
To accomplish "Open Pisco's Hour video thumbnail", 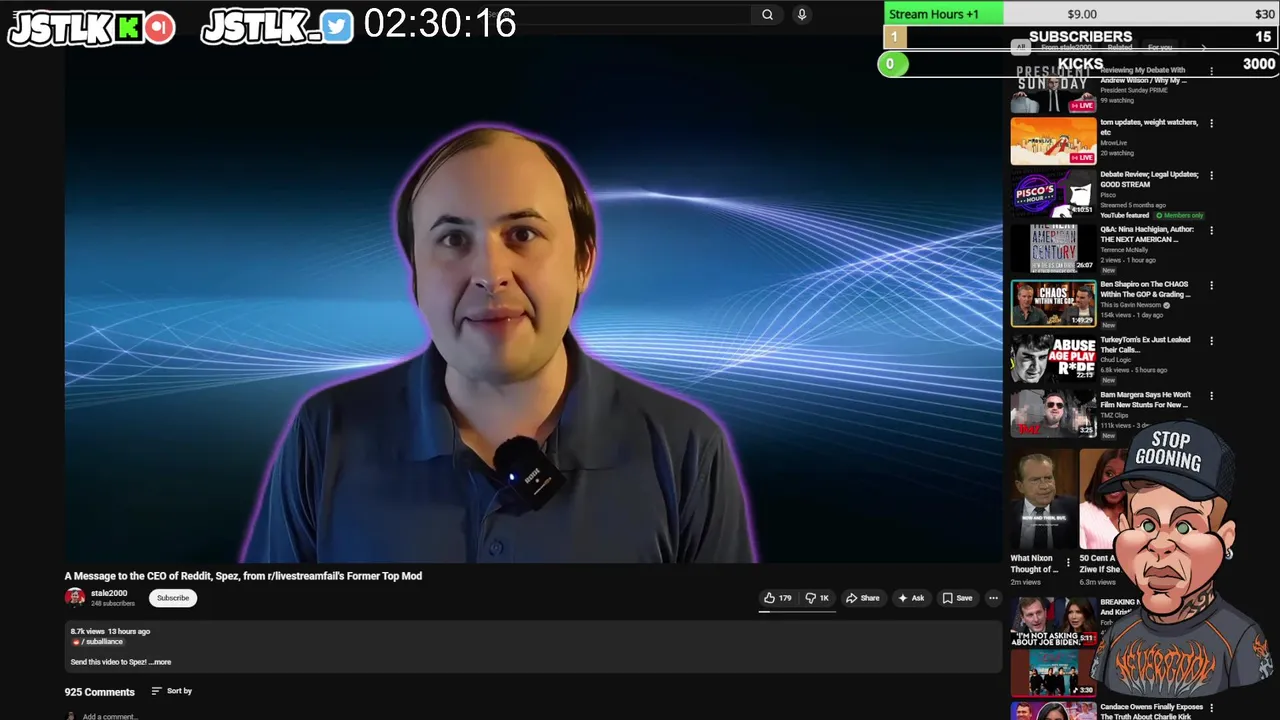I will tap(1053, 193).
